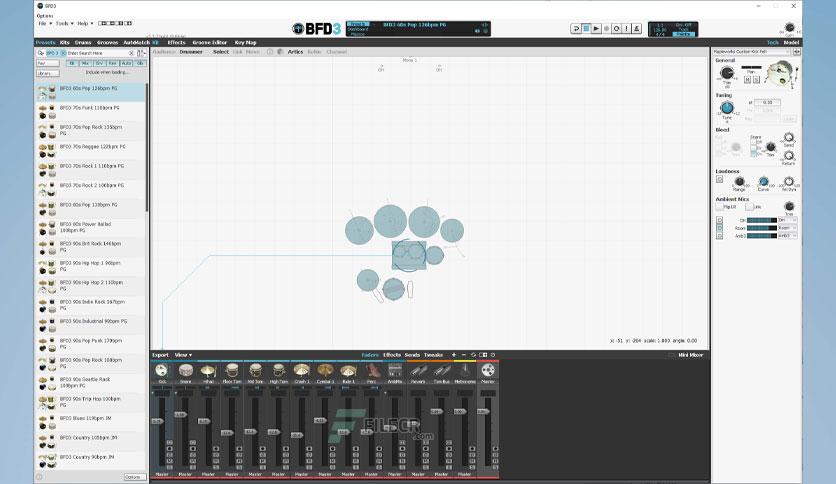Toggle the Room ambient mic checkbox
This screenshot has height=484, width=836.
(x=719, y=228)
